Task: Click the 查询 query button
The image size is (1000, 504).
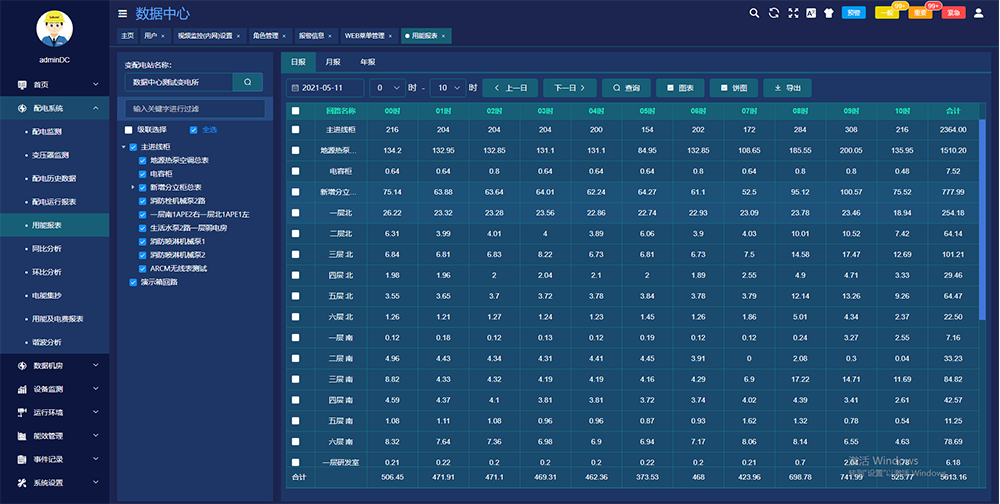Action: pos(626,87)
